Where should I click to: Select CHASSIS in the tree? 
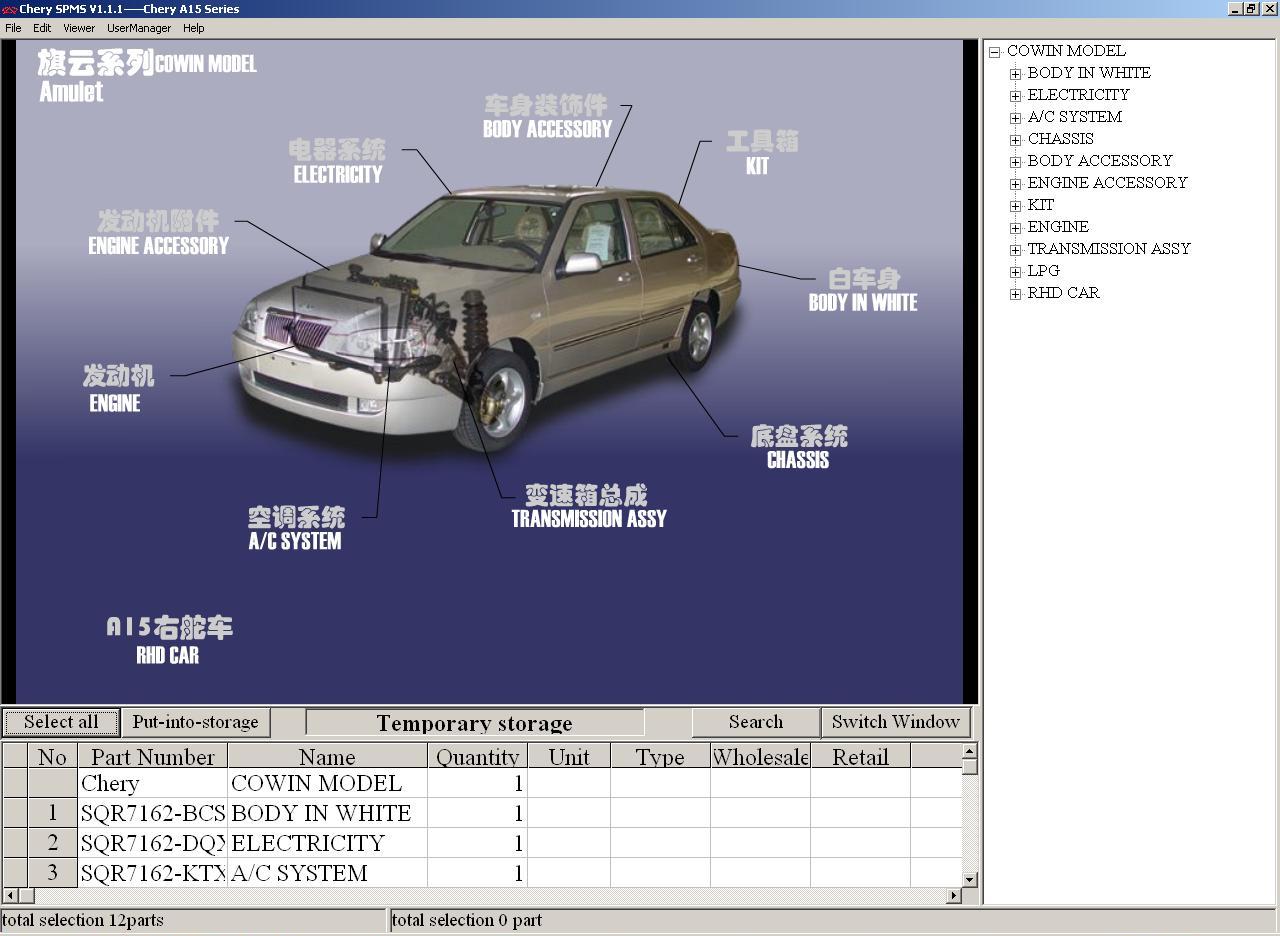(x=1060, y=139)
